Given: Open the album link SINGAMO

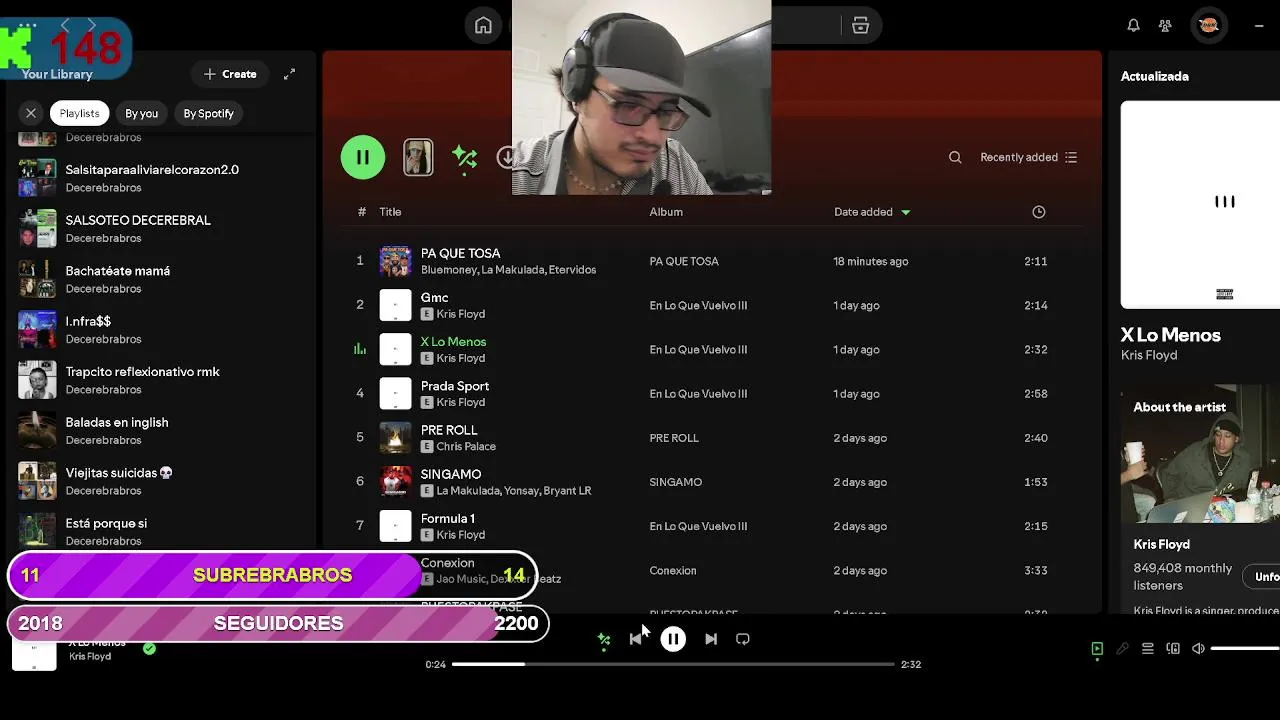Looking at the screenshot, I should pos(675,482).
